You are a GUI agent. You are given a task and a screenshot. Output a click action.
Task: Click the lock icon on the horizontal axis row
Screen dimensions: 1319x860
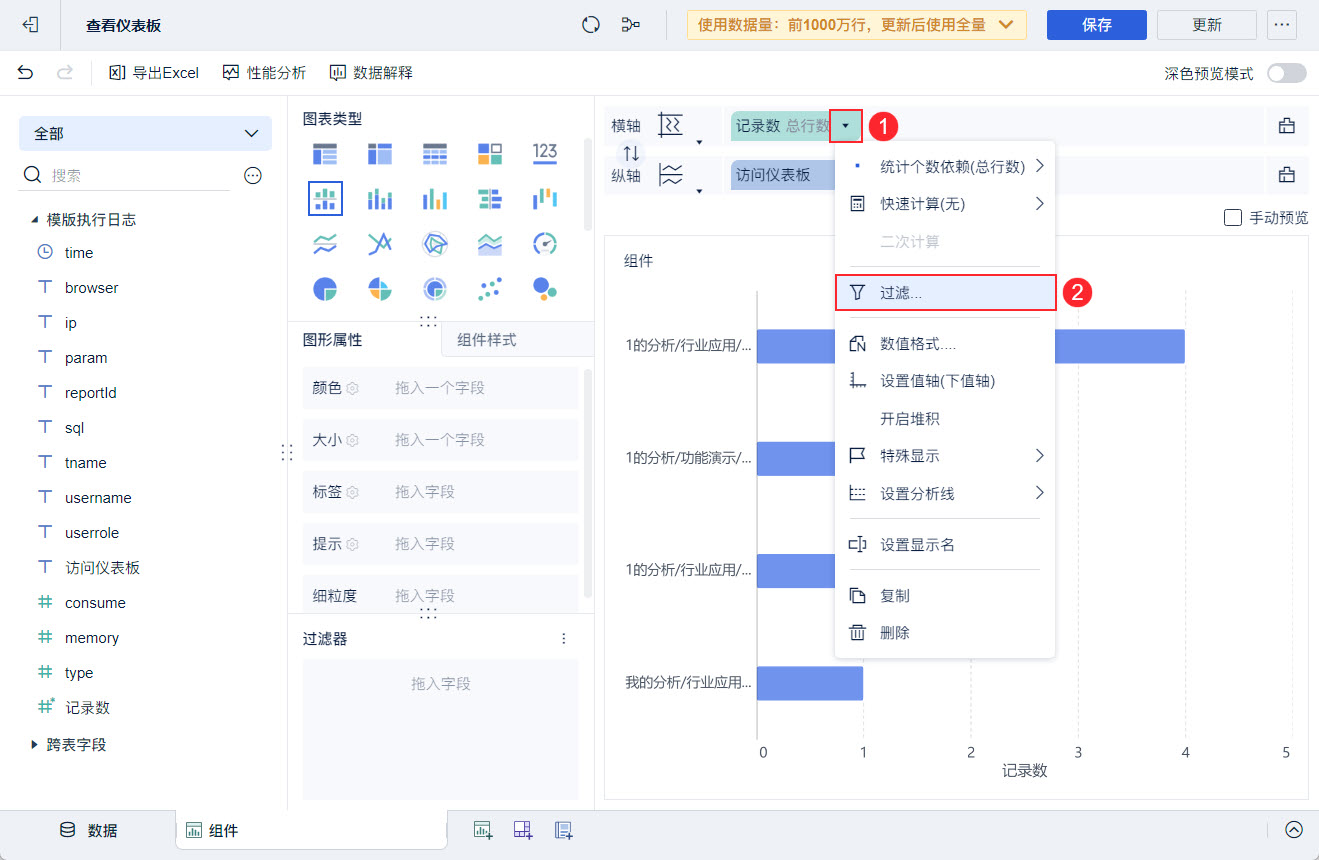click(1286, 126)
